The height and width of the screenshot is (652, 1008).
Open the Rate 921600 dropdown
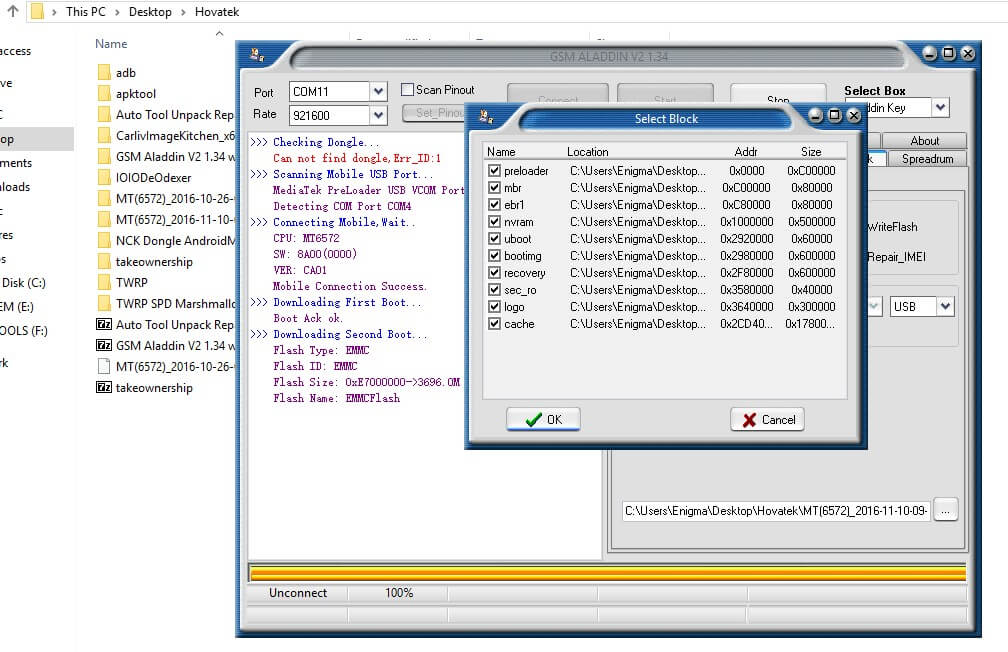tap(379, 116)
